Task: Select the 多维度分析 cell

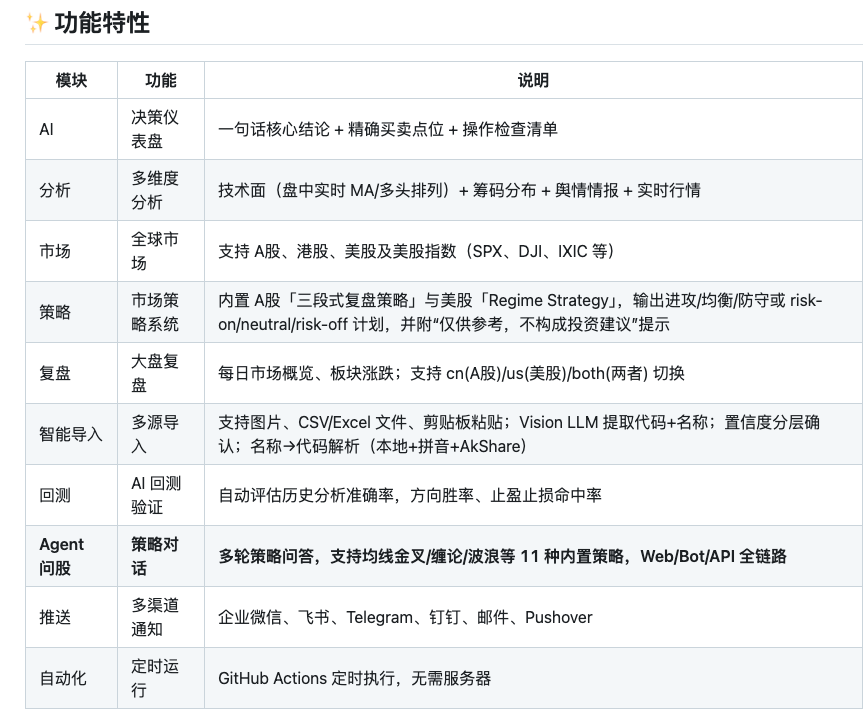Action: tap(161, 191)
